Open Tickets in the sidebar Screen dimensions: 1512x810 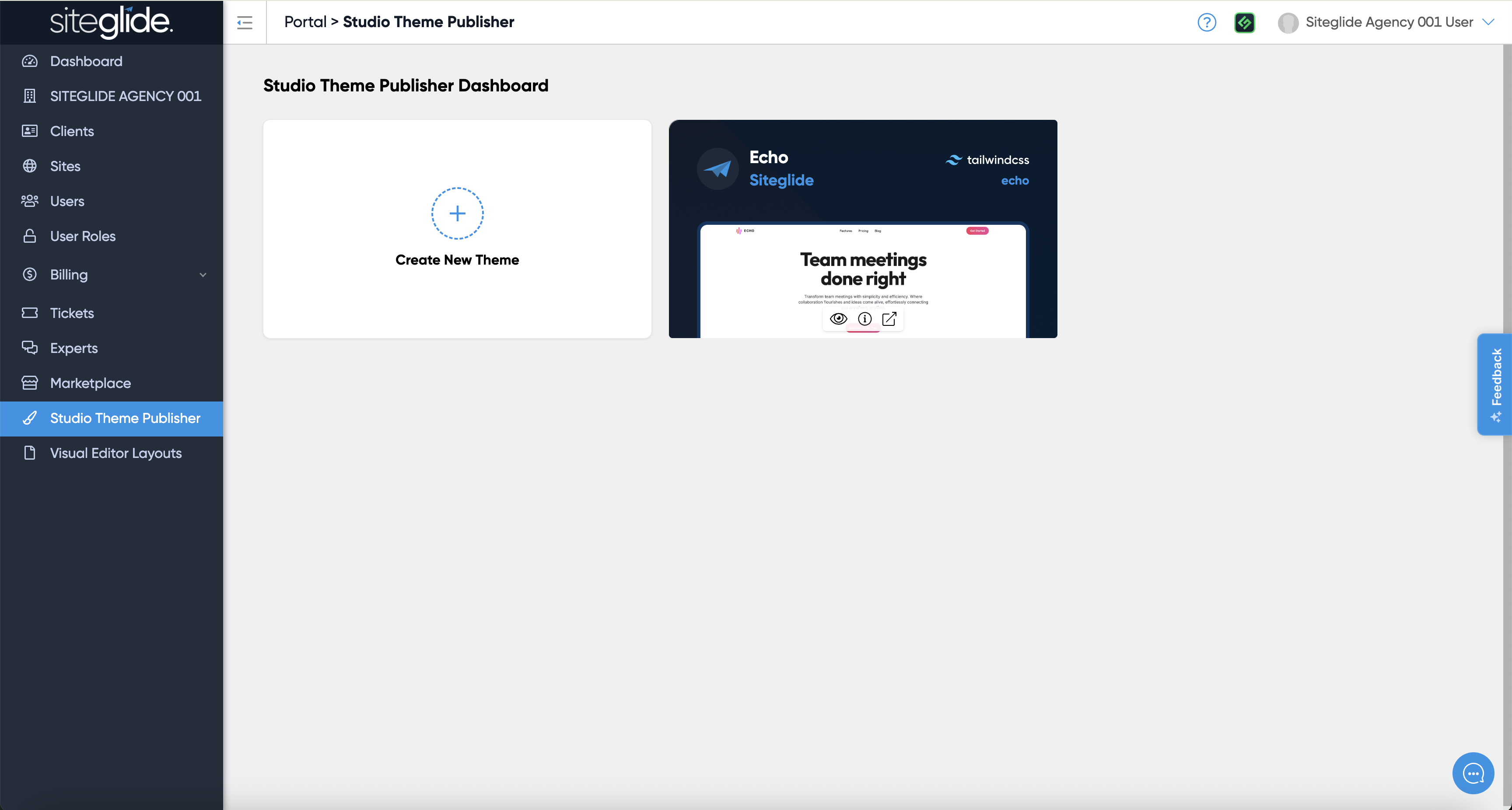(72, 313)
